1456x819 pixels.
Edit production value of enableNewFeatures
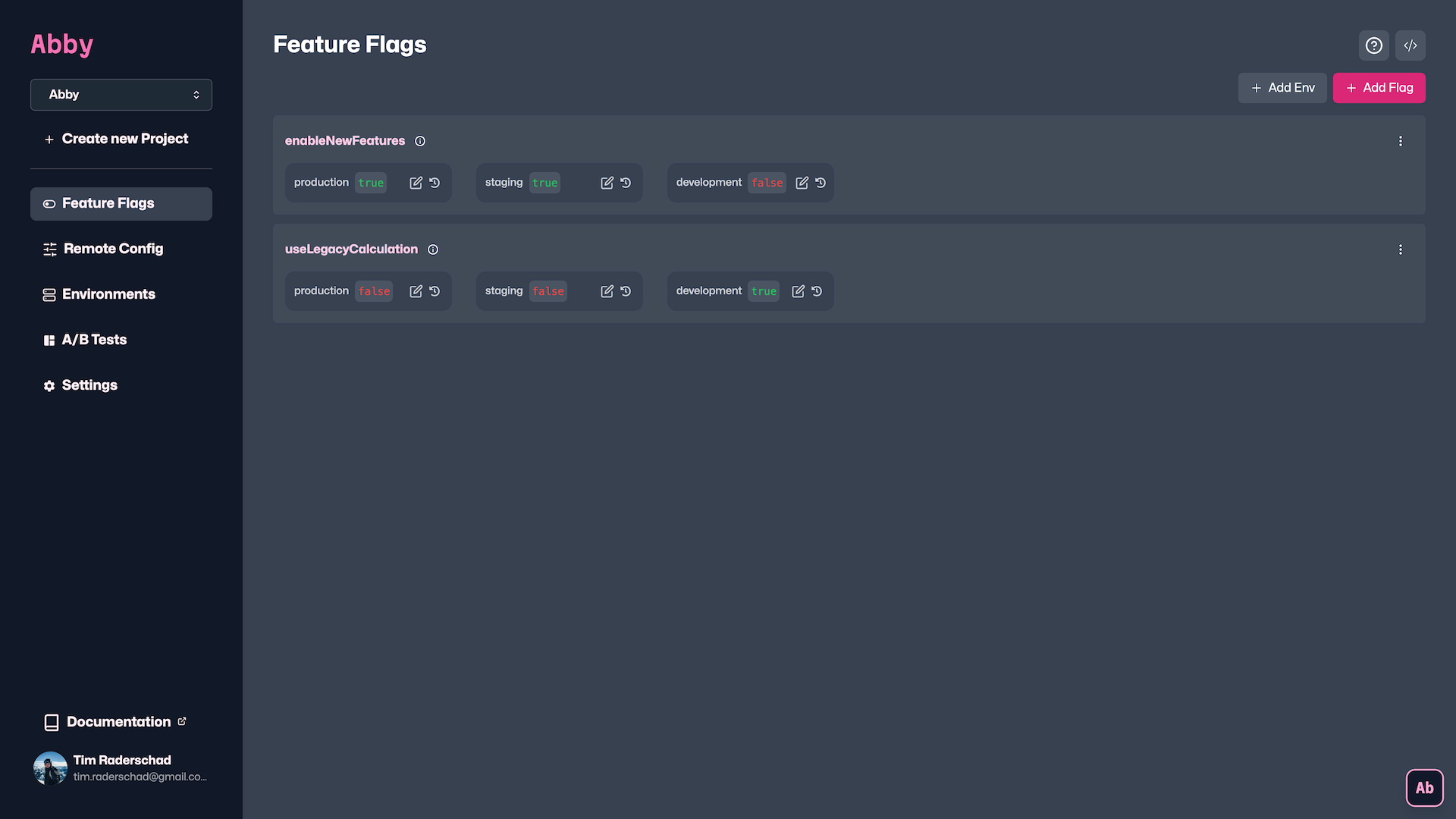(x=416, y=183)
